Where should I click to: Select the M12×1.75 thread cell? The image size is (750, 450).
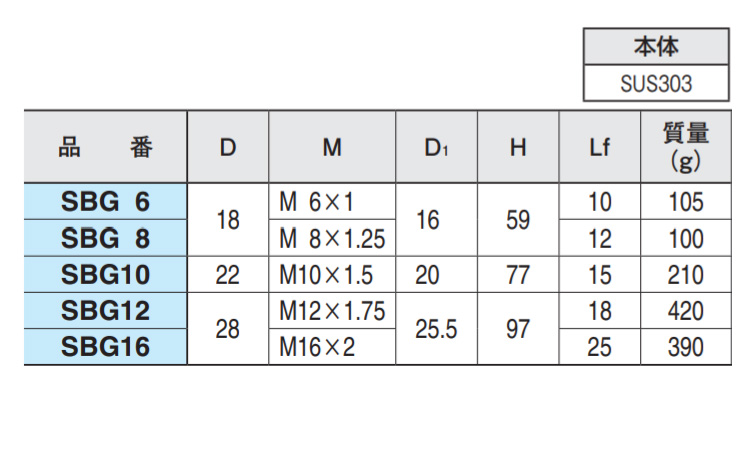[x=332, y=311]
